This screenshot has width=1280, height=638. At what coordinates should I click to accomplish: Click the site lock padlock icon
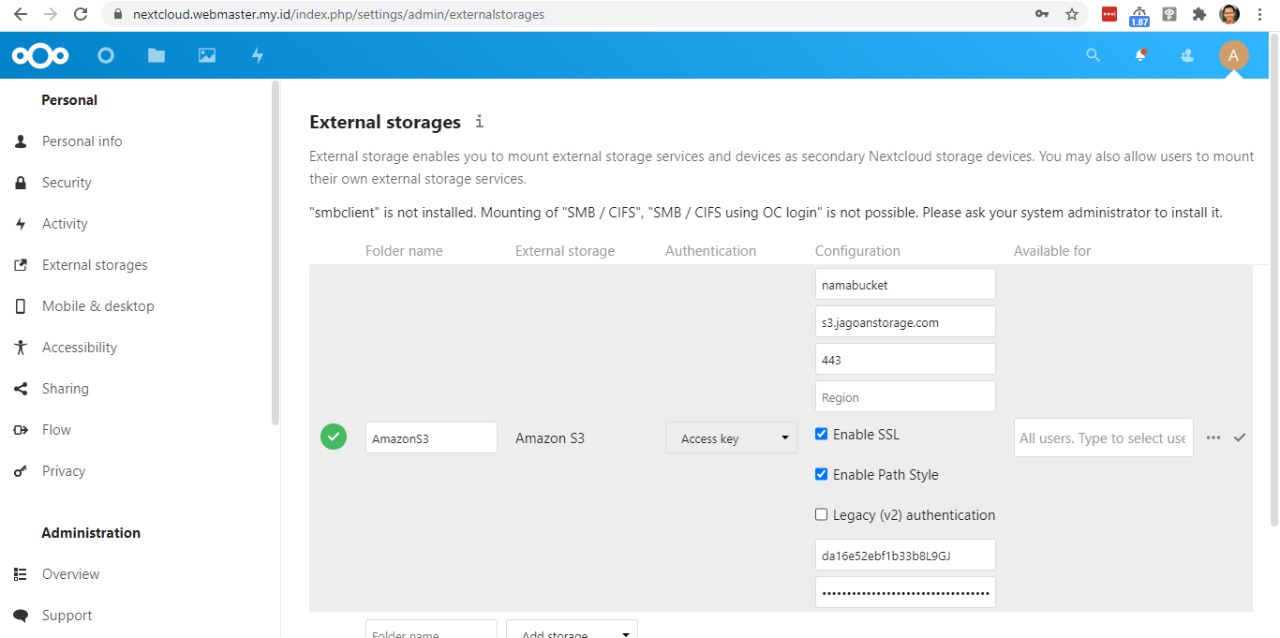(118, 15)
